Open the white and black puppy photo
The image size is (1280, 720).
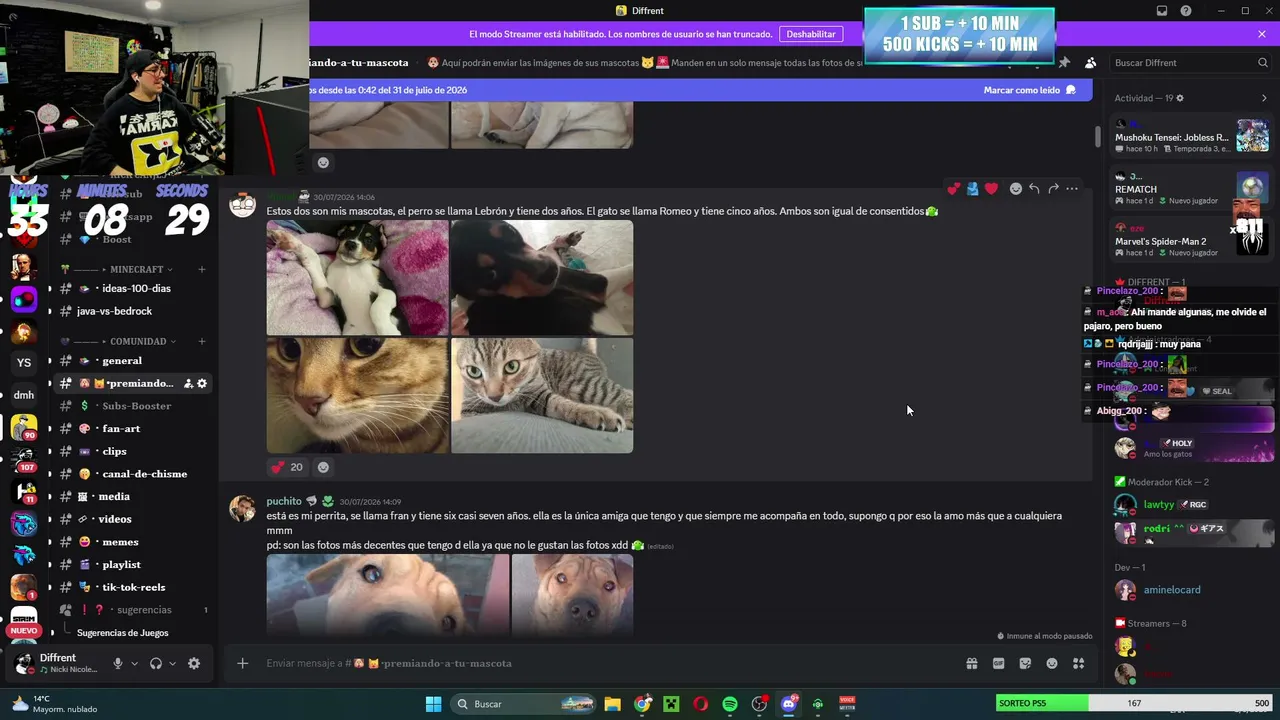tap(357, 278)
